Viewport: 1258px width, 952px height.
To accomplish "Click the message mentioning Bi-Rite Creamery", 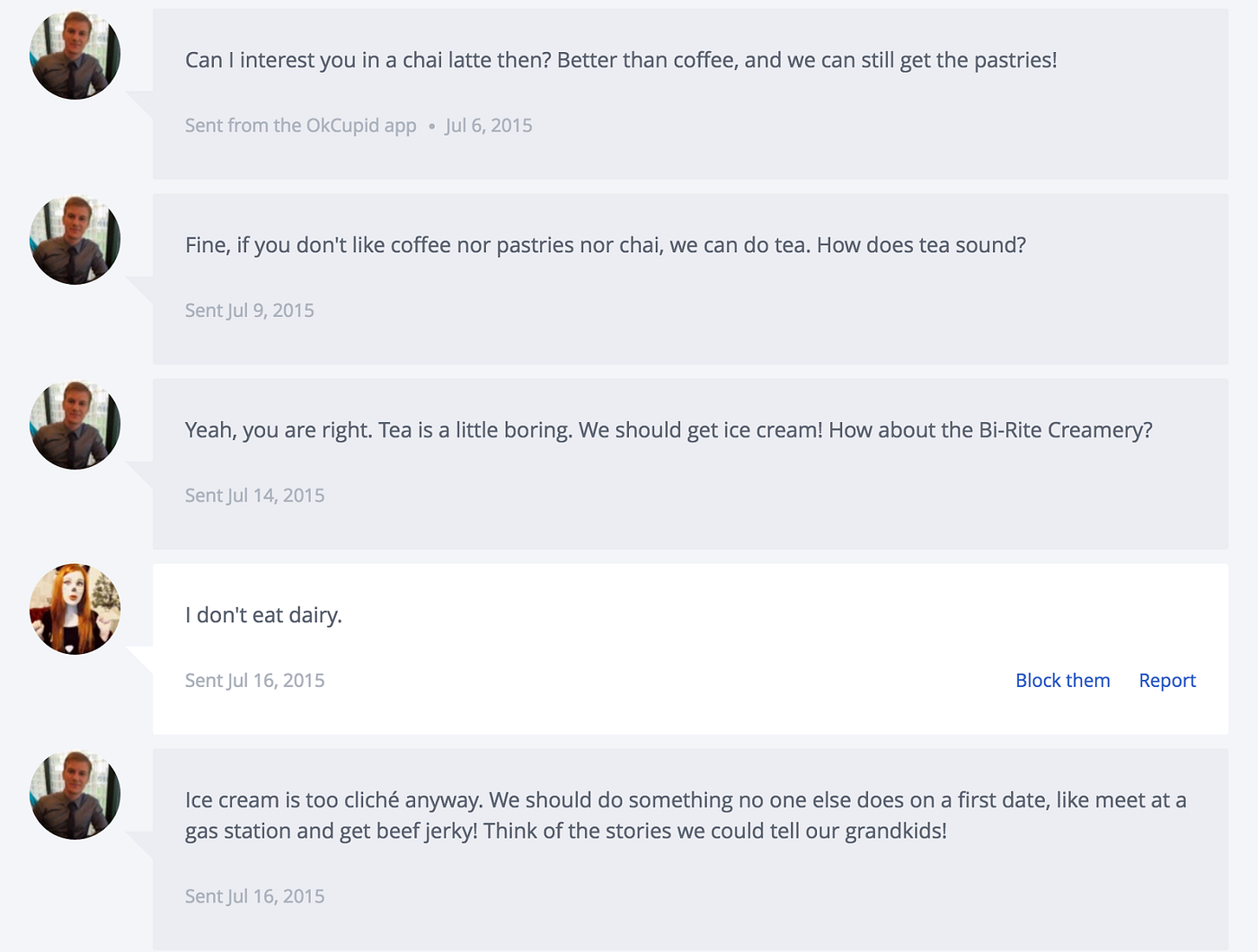I will click(668, 430).
